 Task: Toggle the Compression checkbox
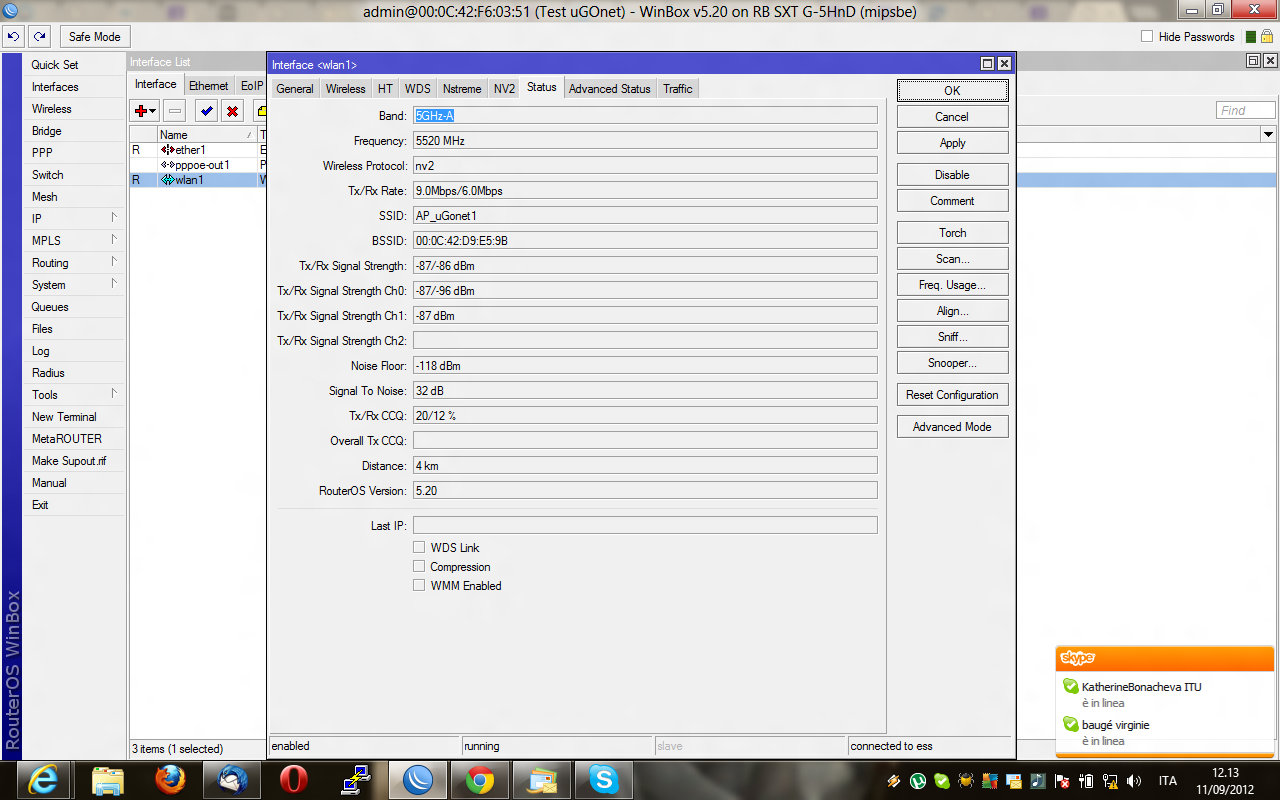pyautogui.click(x=419, y=567)
